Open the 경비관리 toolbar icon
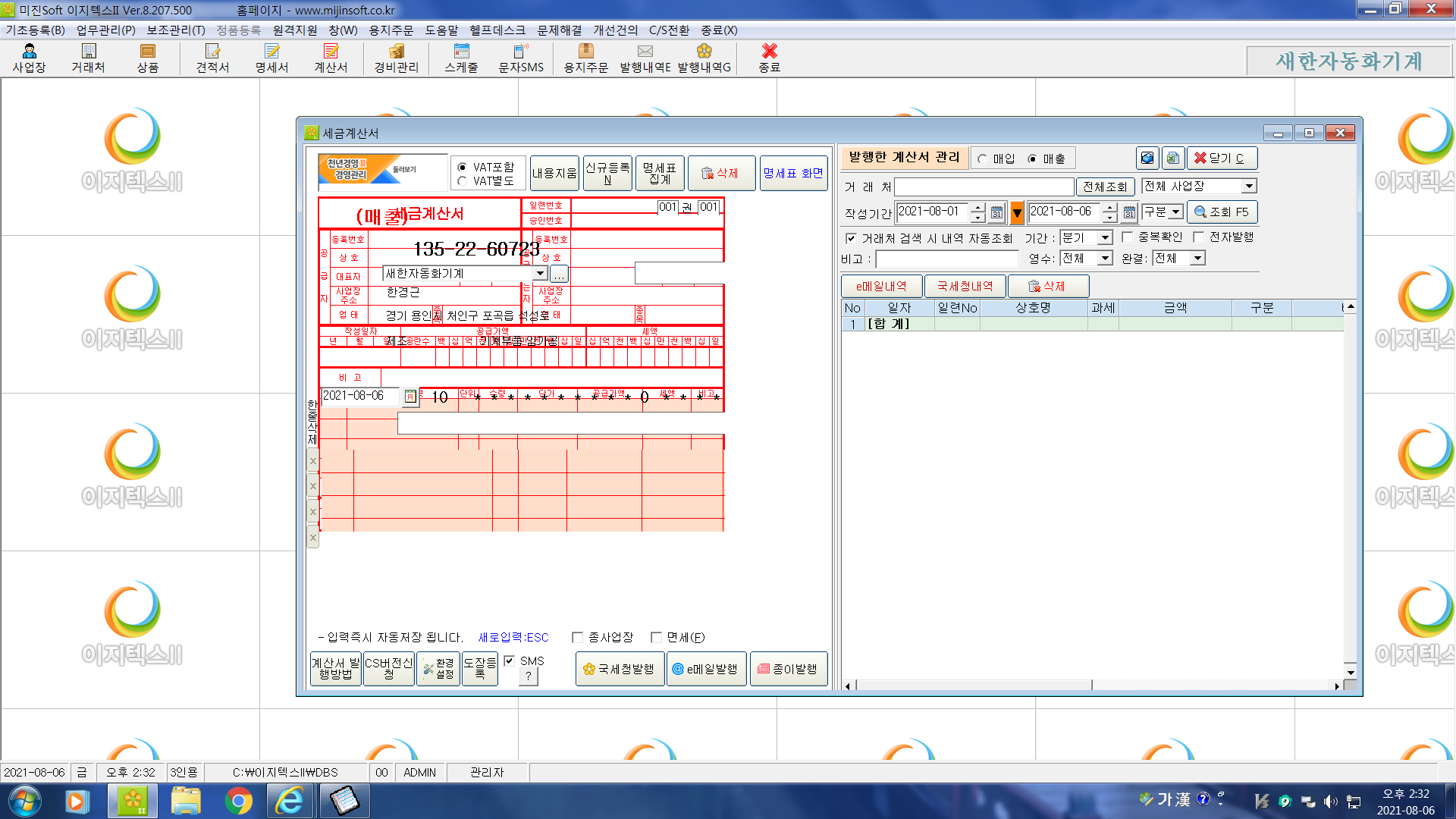This screenshot has height=819, width=1456. coord(396,58)
